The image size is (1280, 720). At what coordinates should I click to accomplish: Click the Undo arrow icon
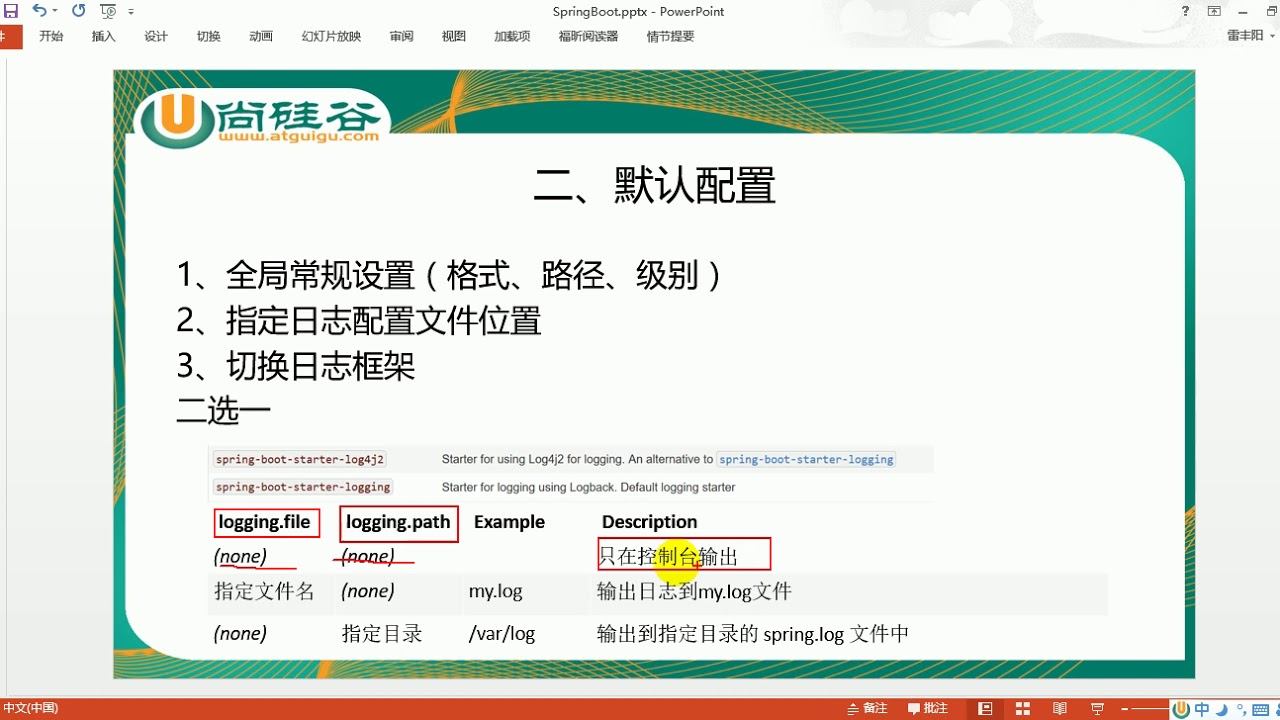(38, 11)
